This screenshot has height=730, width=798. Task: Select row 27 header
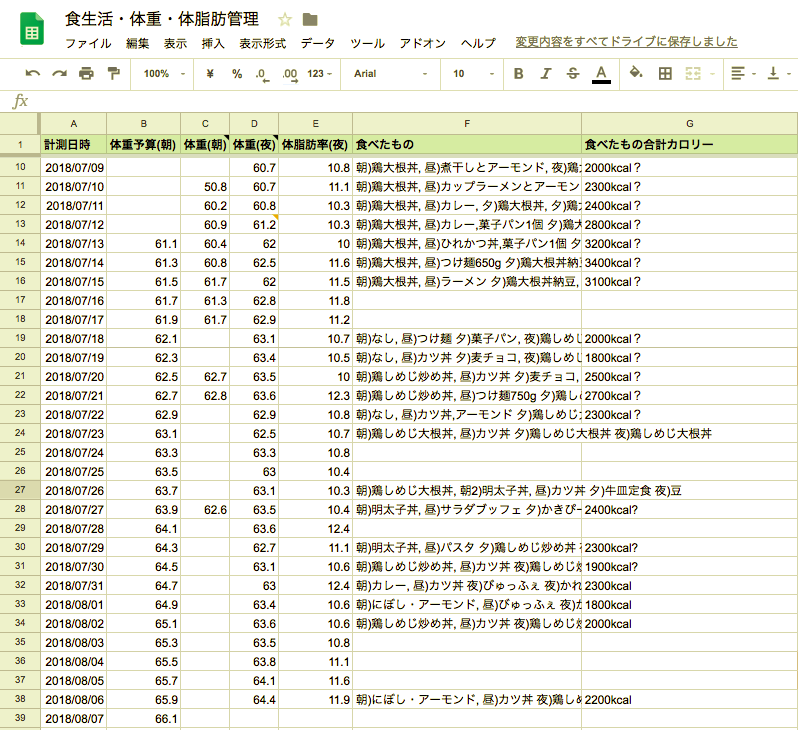[20, 490]
